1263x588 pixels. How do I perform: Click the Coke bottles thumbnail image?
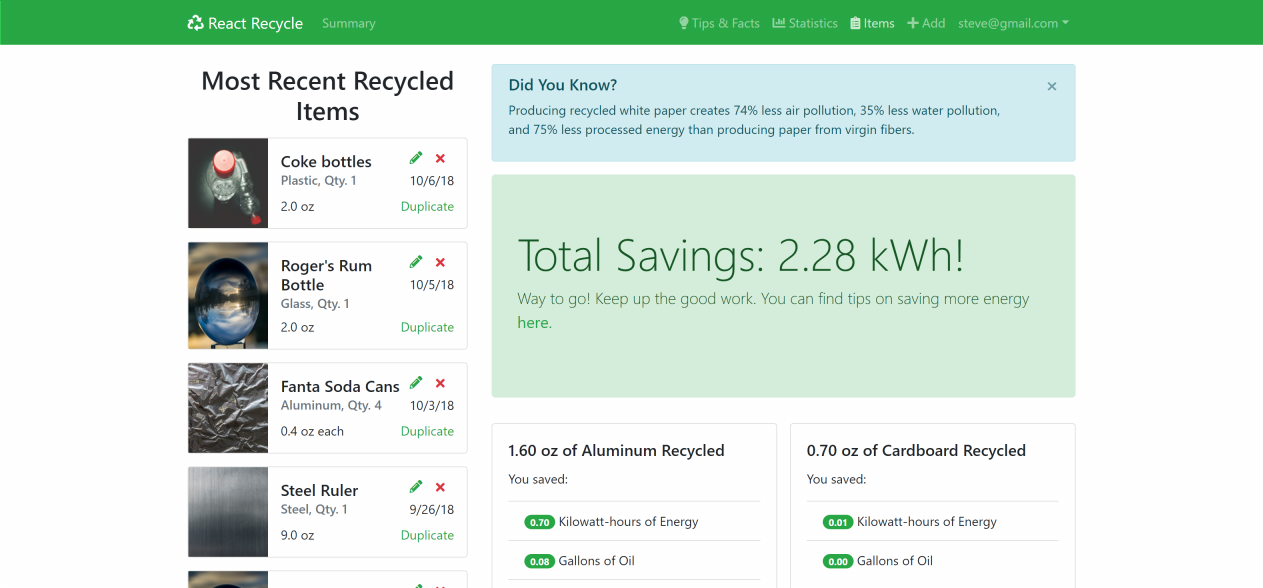point(227,183)
